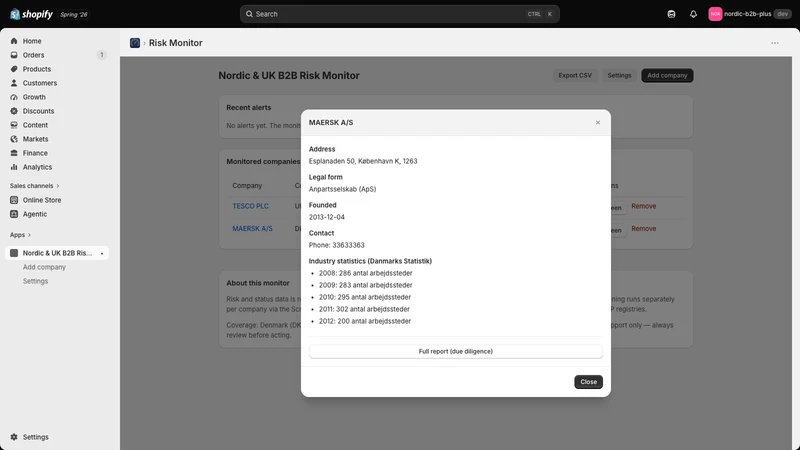Screen dimensions: 800x450
Task: Open Analytics in the sidebar
Action: click(37, 167)
